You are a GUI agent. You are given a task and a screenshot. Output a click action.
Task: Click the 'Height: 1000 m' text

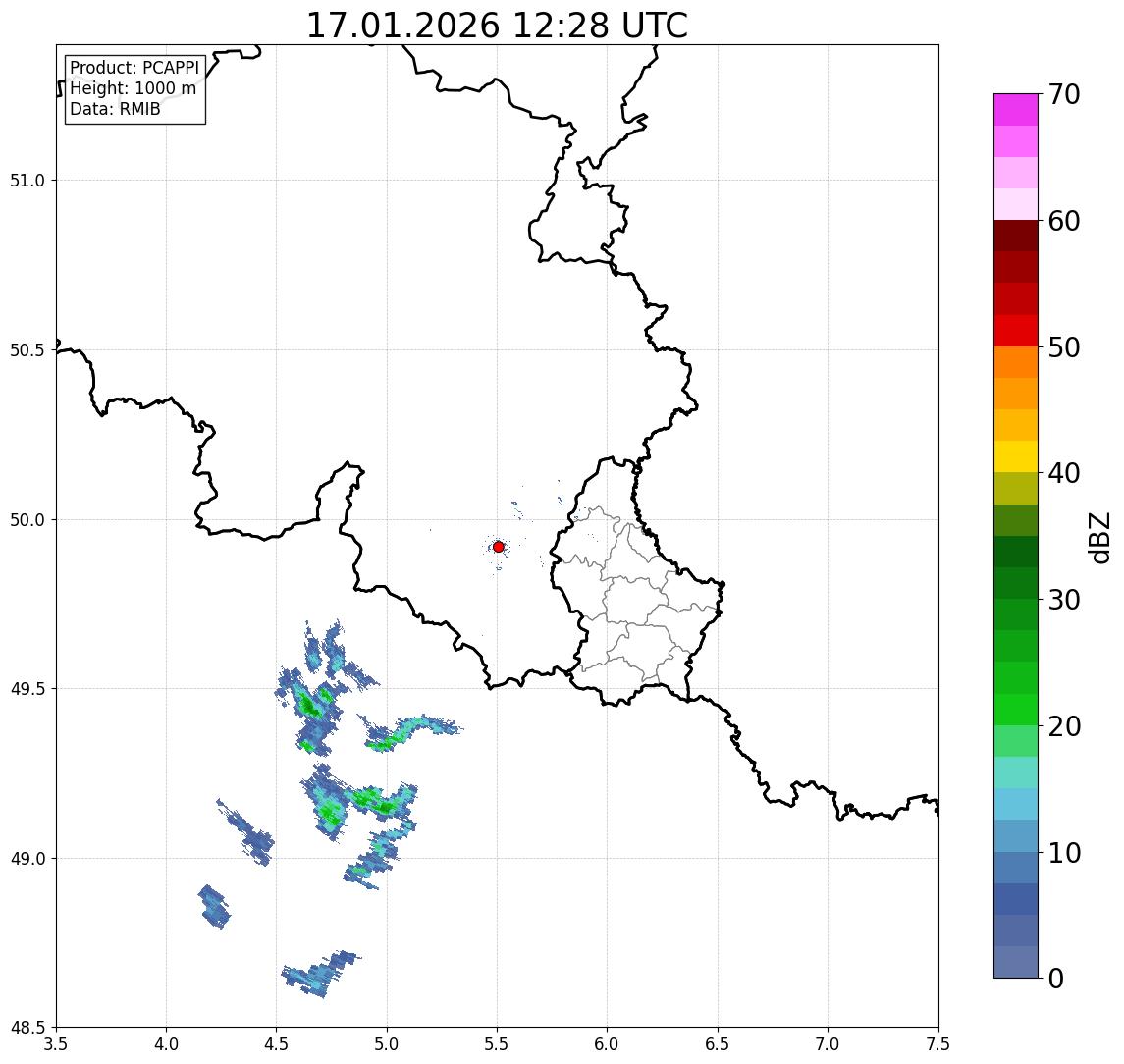pyautogui.click(x=133, y=88)
